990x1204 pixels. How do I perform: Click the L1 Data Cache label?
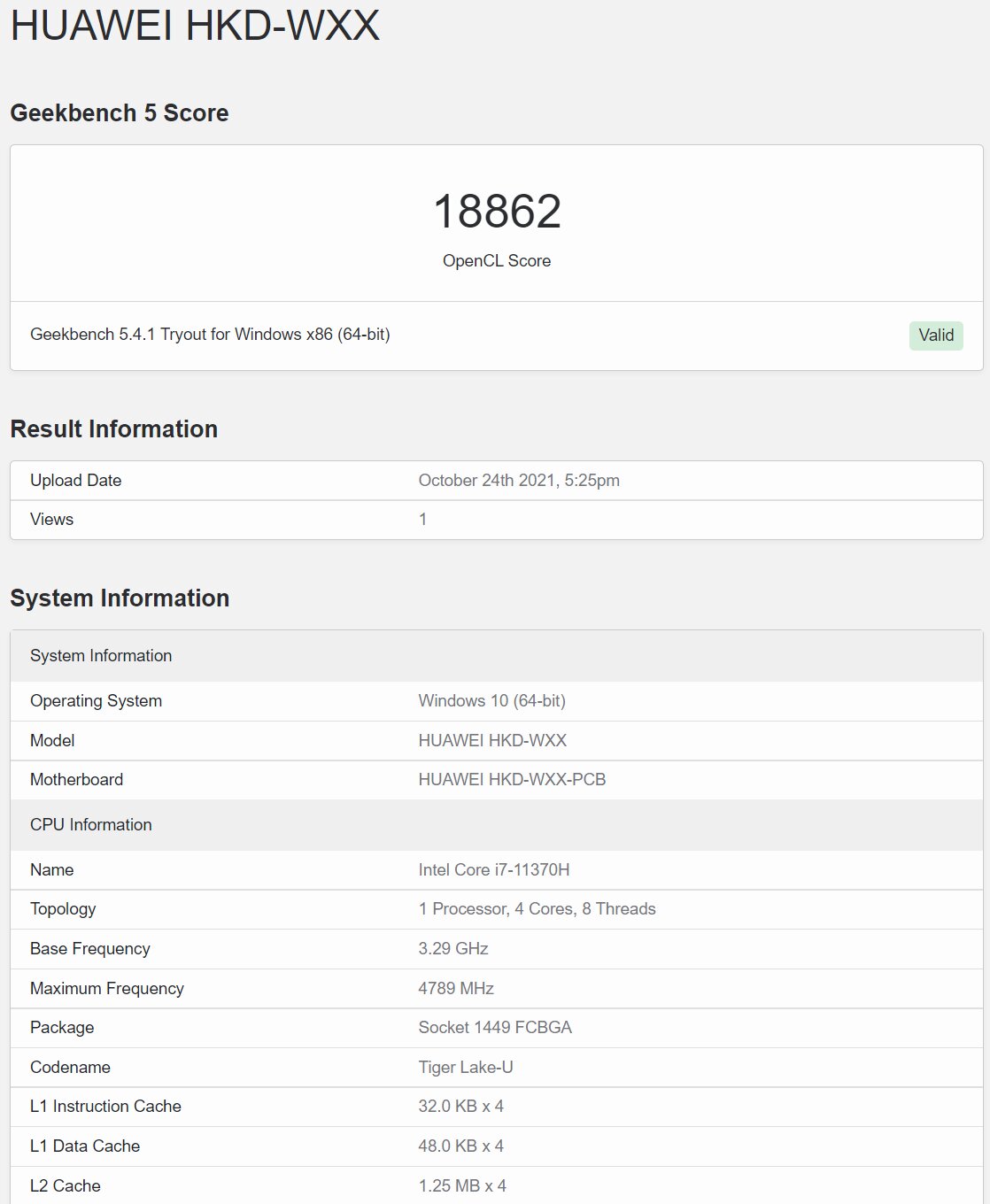click(x=85, y=1146)
